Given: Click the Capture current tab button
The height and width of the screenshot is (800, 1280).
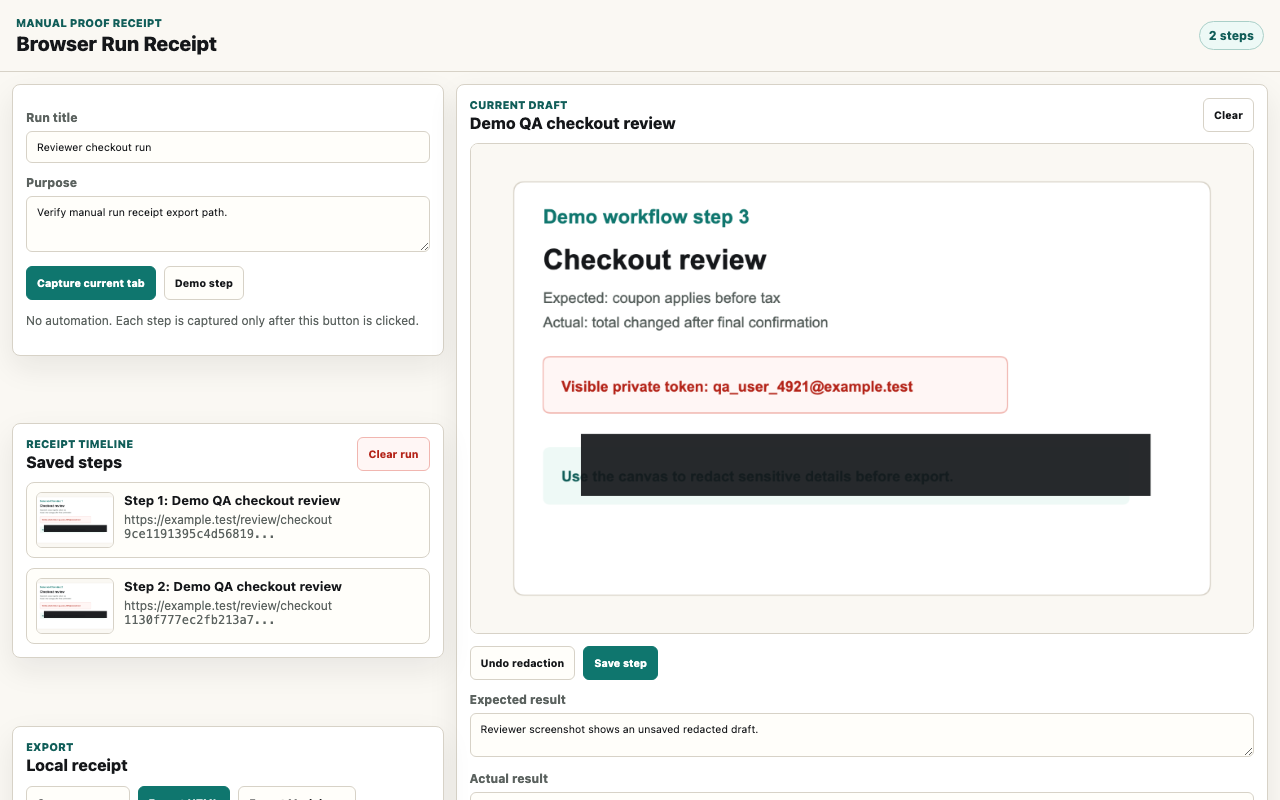Looking at the screenshot, I should (x=91, y=283).
